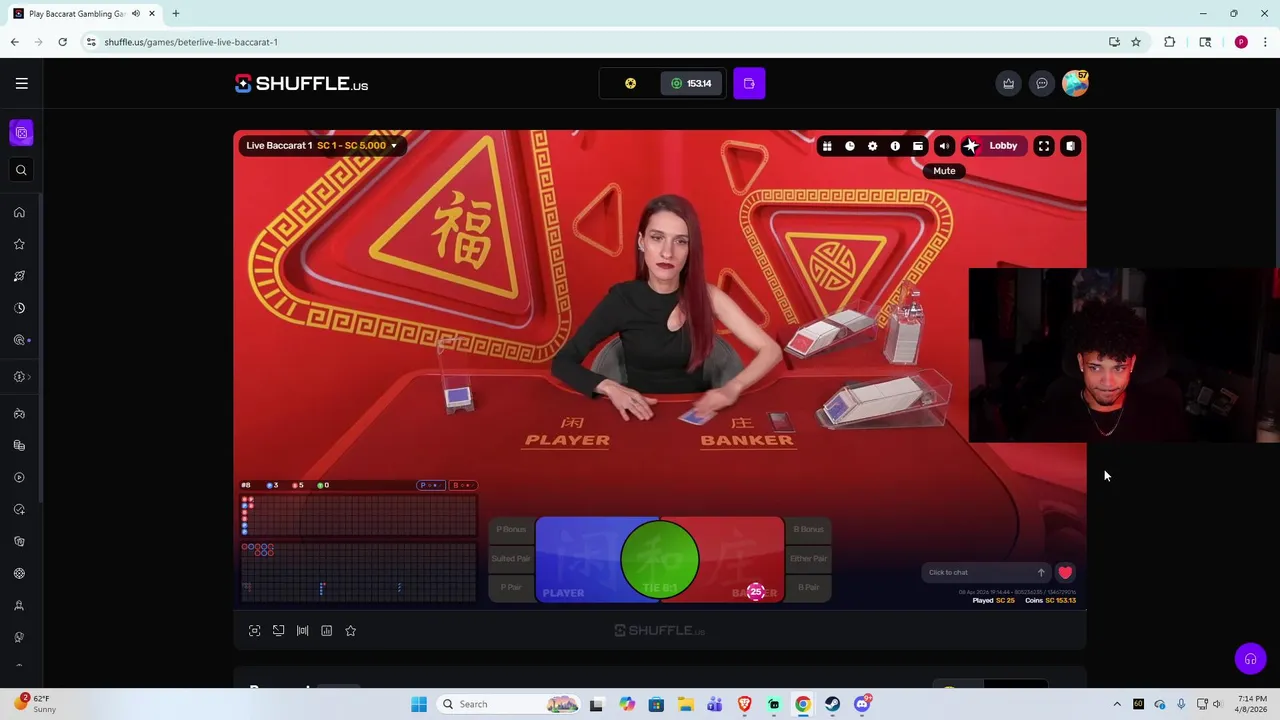Click the focus mode icon below game

pyautogui.click(x=254, y=631)
